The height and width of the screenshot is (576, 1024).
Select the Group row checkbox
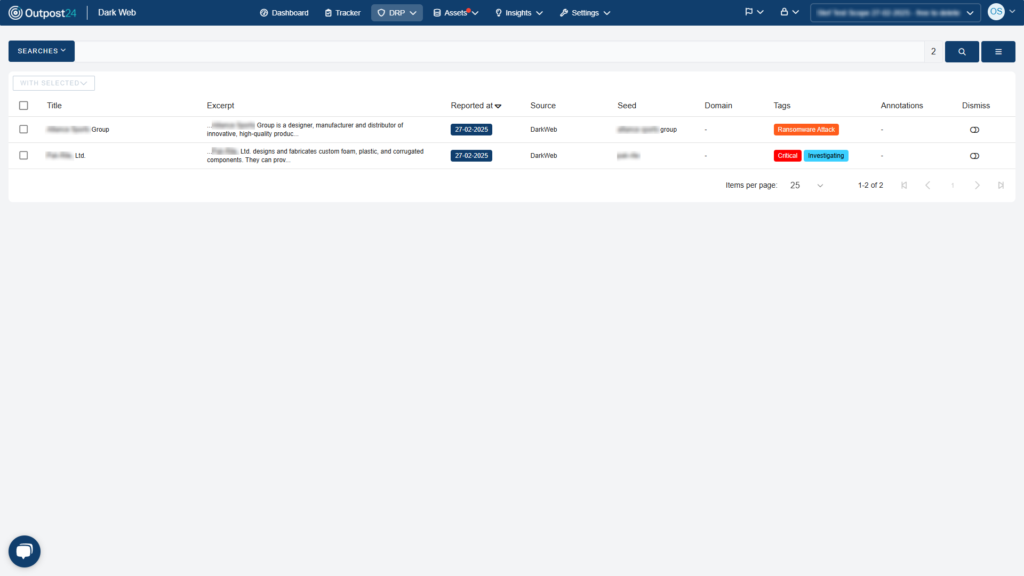click(24, 129)
